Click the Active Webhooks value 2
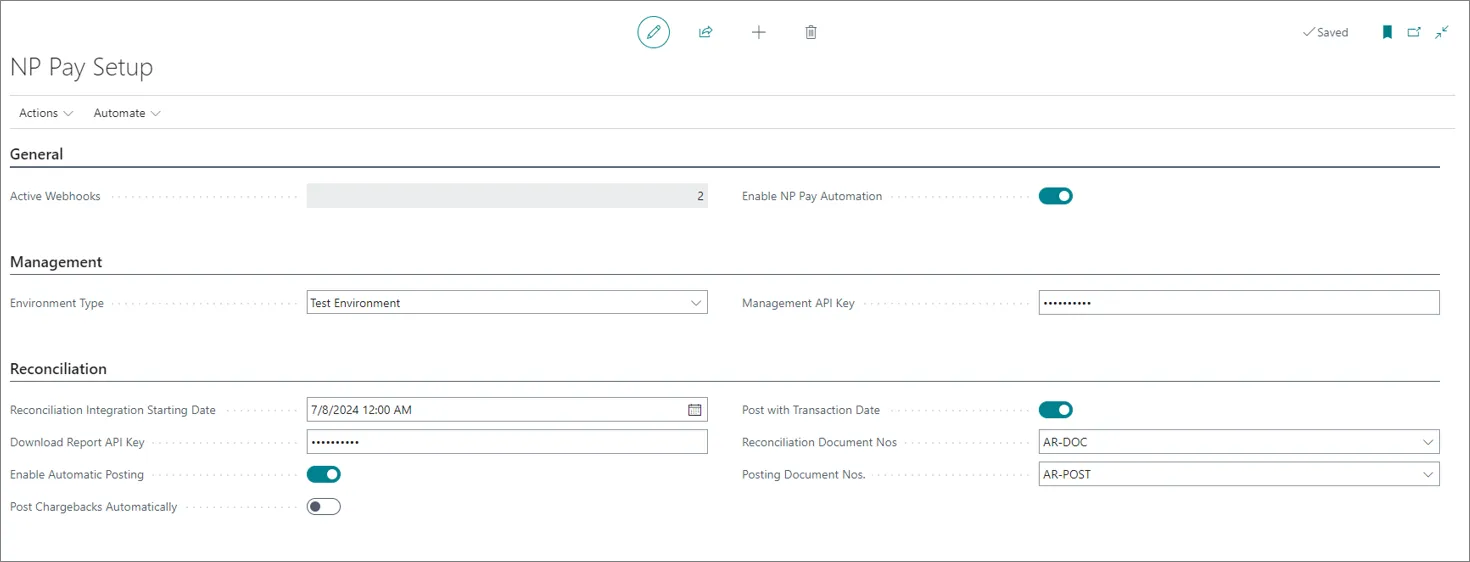Image resolution: width=1470 pixels, height=562 pixels. (x=507, y=196)
